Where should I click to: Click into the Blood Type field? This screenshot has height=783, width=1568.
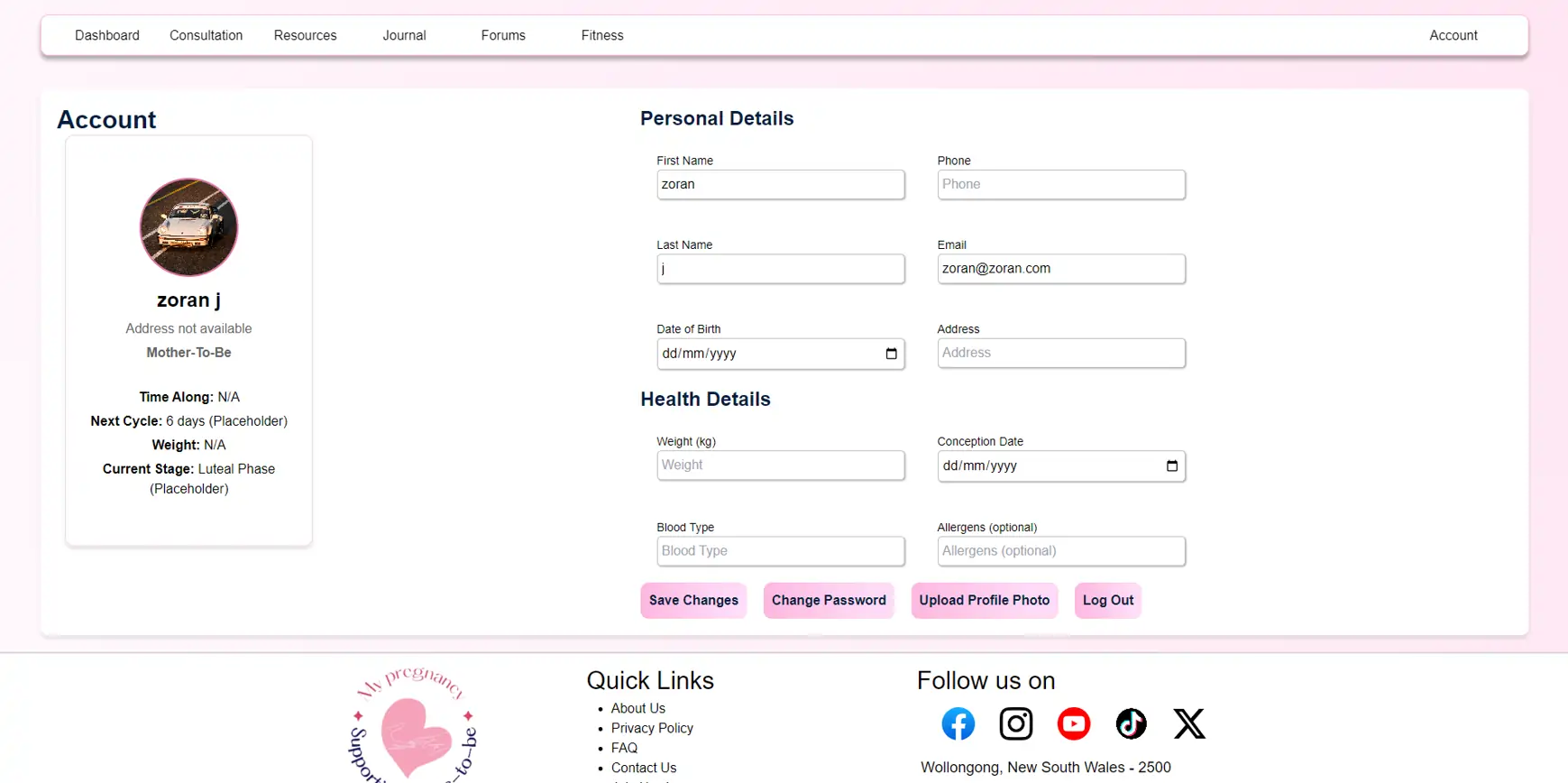(780, 551)
